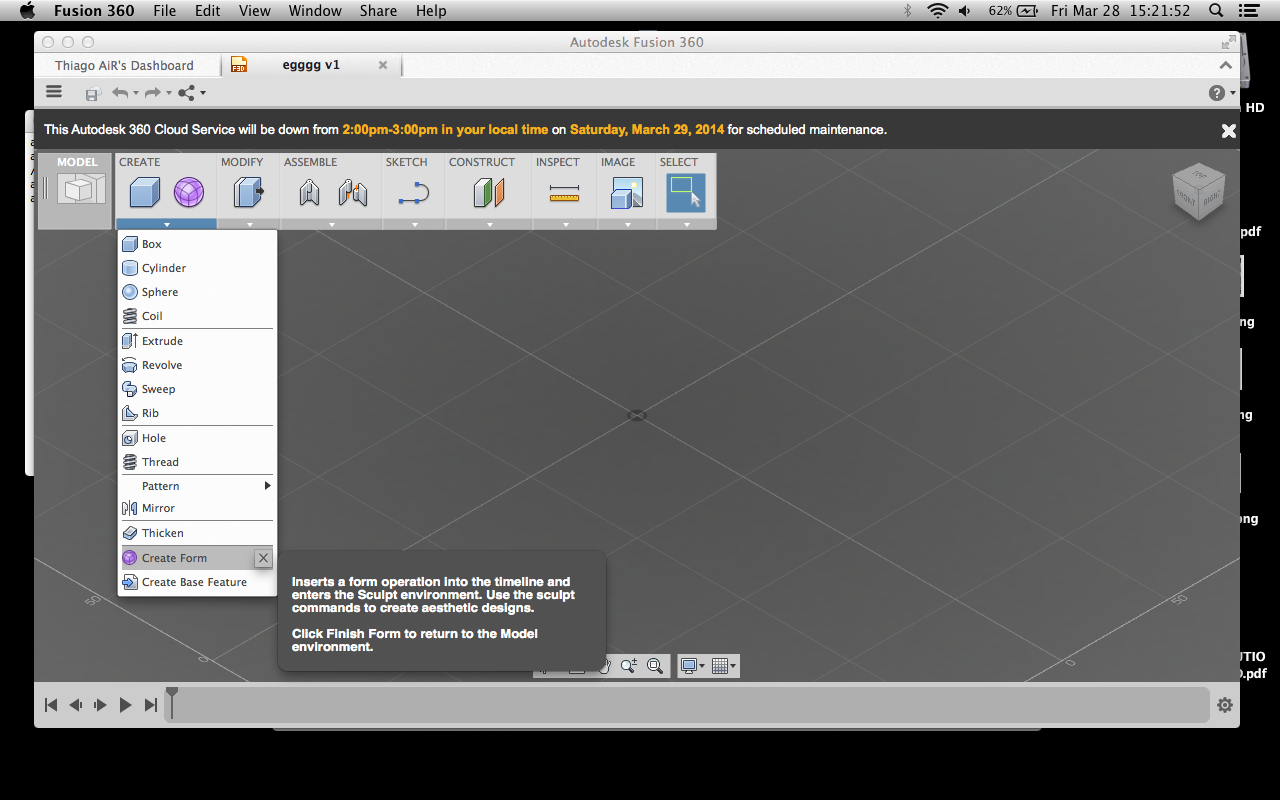
Task: Expand the CONSTRUCT panel dropdown arrow
Action: pos(489,225)
